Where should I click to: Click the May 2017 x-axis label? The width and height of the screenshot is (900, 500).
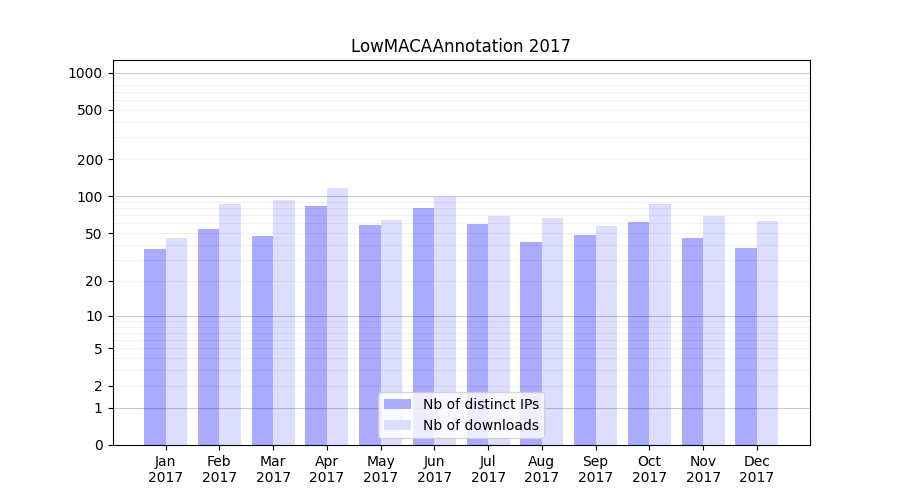click(380, 469)
